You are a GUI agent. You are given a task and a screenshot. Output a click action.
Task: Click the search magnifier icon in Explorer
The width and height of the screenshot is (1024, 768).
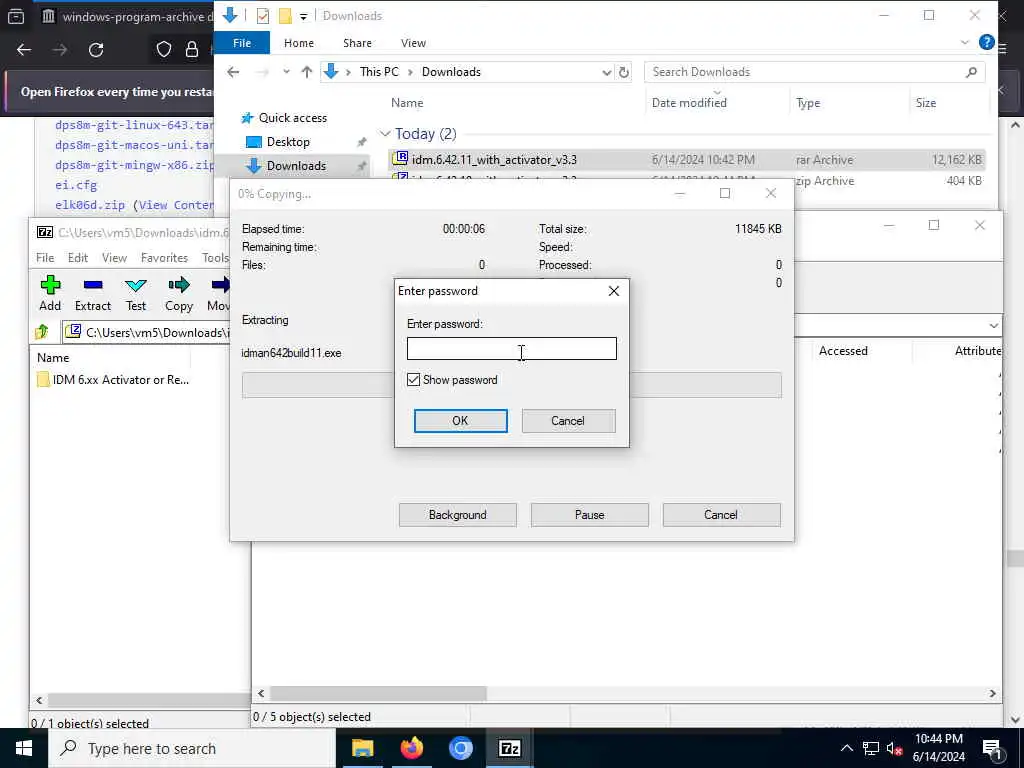(972, 72)
